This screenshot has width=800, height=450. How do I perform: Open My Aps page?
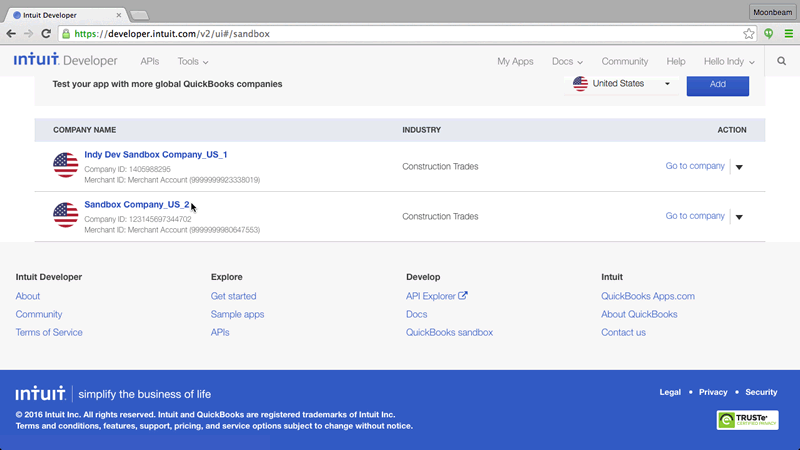[x=515, y=61]
